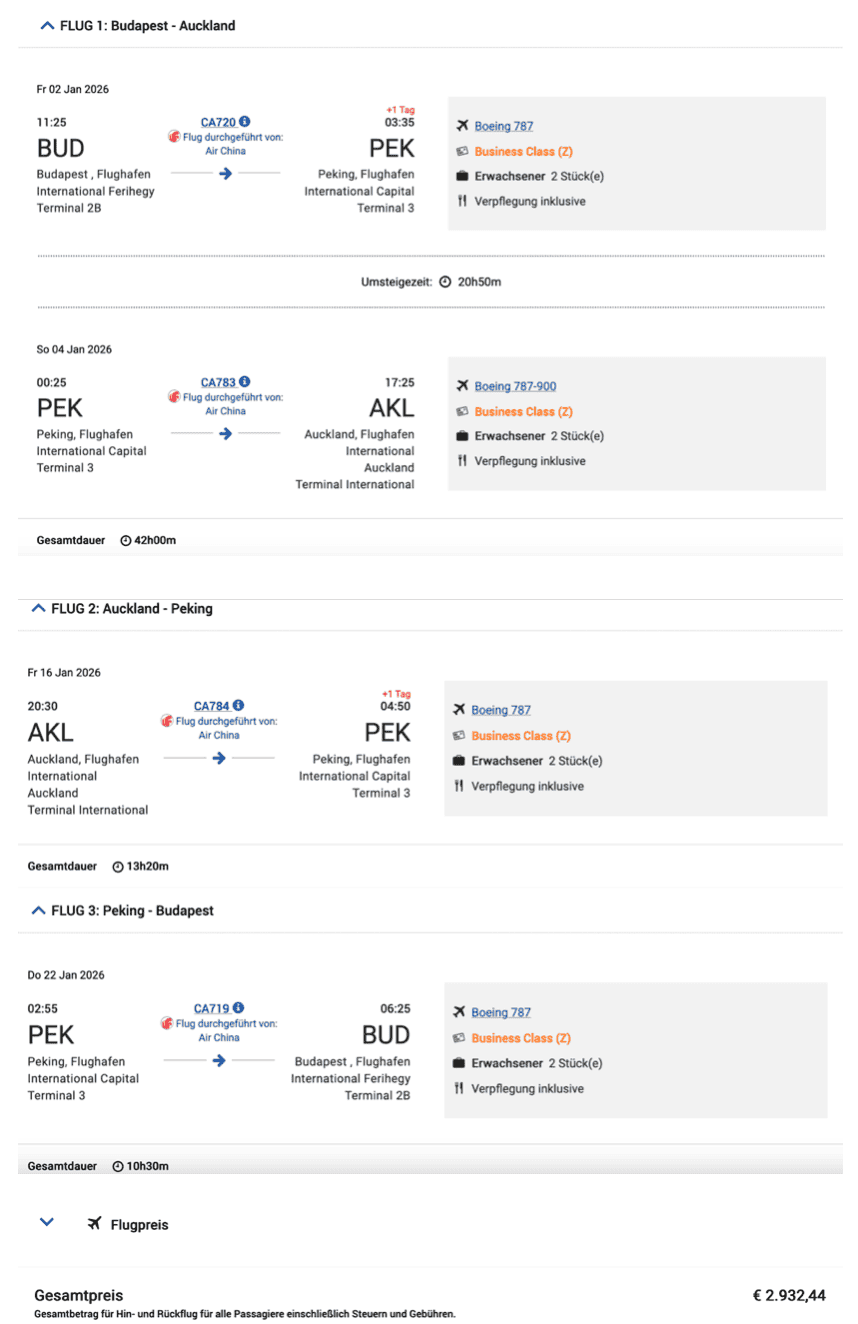Screen dimensions: 858x1324
Task: Click the Gesamtpreis amount € 2.932,44
Action: click(x=788, y=1296)
